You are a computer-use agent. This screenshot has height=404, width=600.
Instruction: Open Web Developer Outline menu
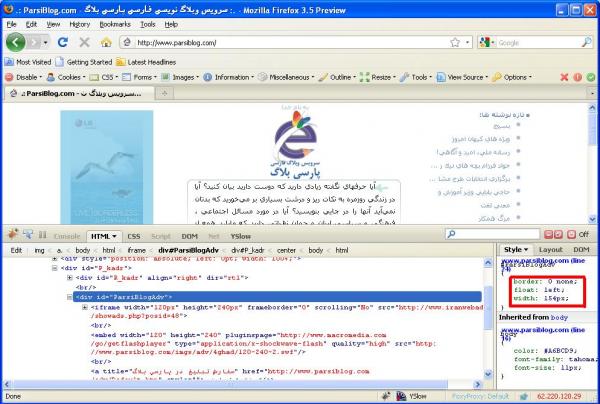point(338,77)
